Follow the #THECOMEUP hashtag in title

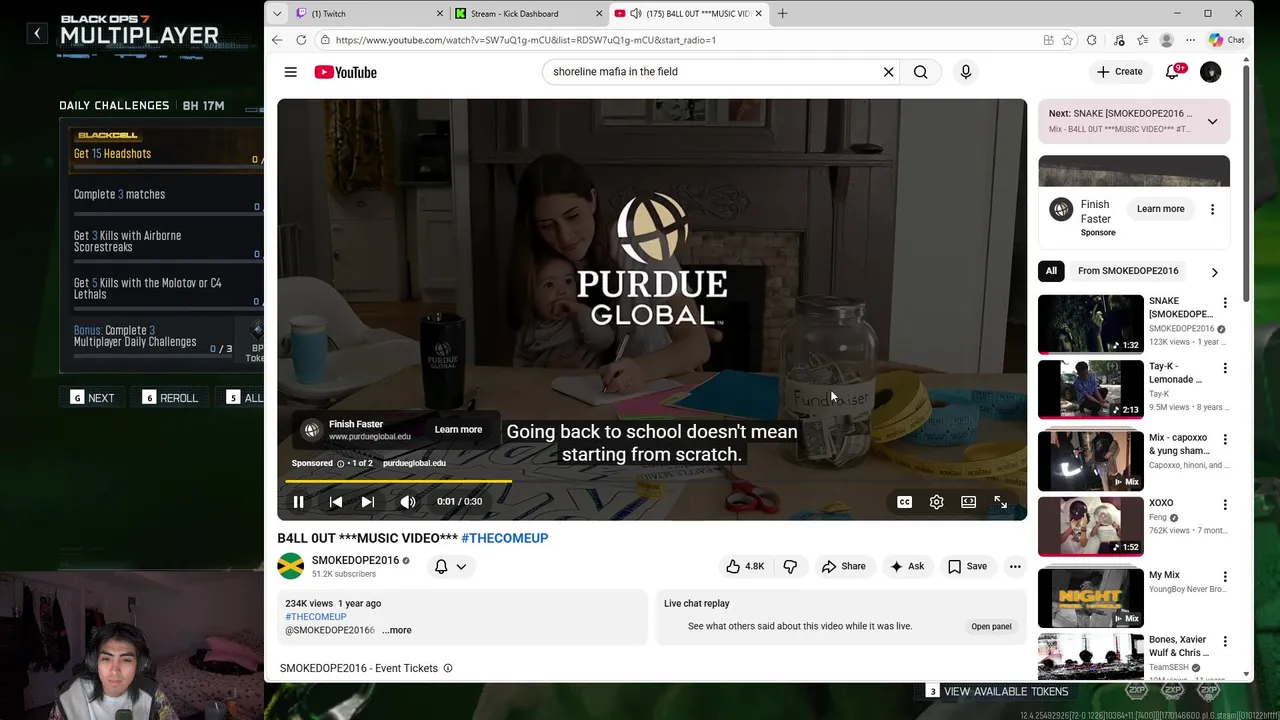point(504,538)
